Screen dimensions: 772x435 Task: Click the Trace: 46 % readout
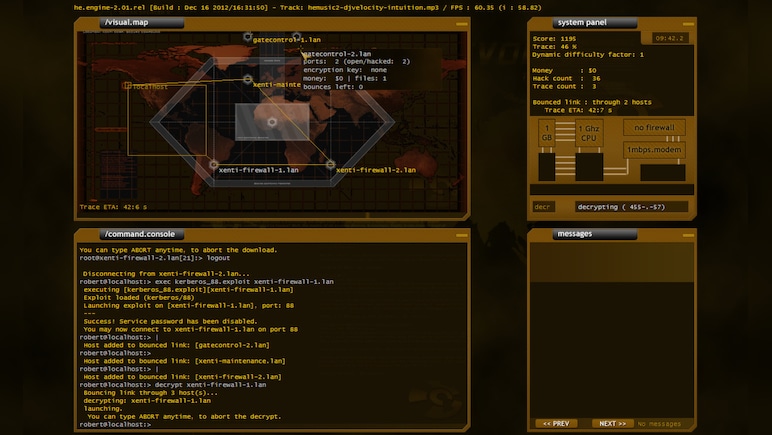pos(554,46)
